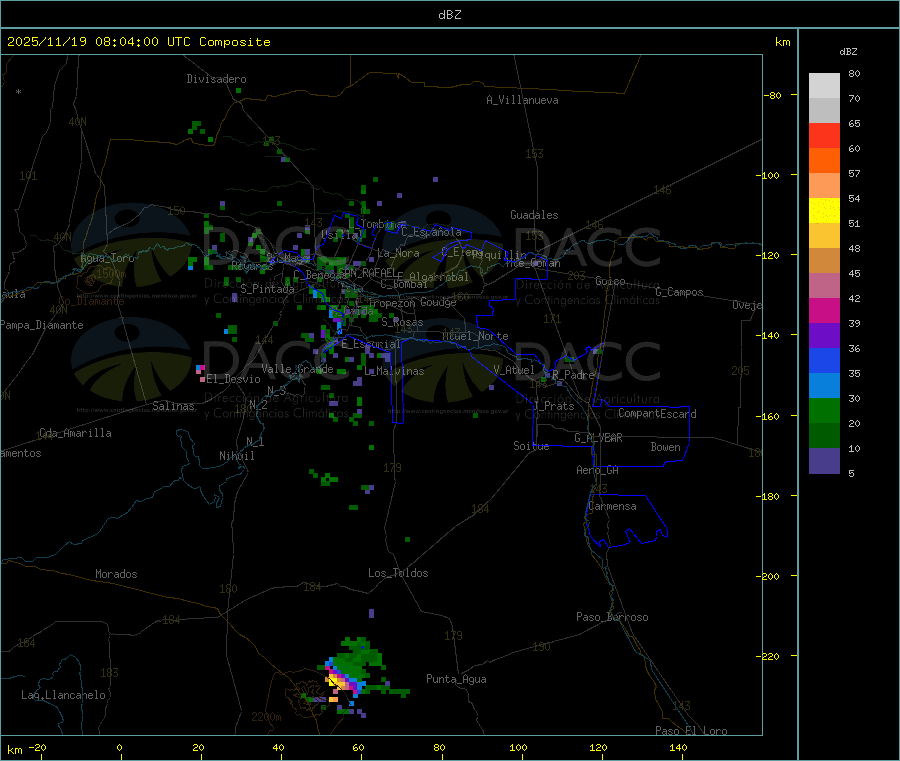This screenshot has width=900, height=761.
Task: Select the light gray 70 dBZ legend swatch
Action: (x=824, y=111)
